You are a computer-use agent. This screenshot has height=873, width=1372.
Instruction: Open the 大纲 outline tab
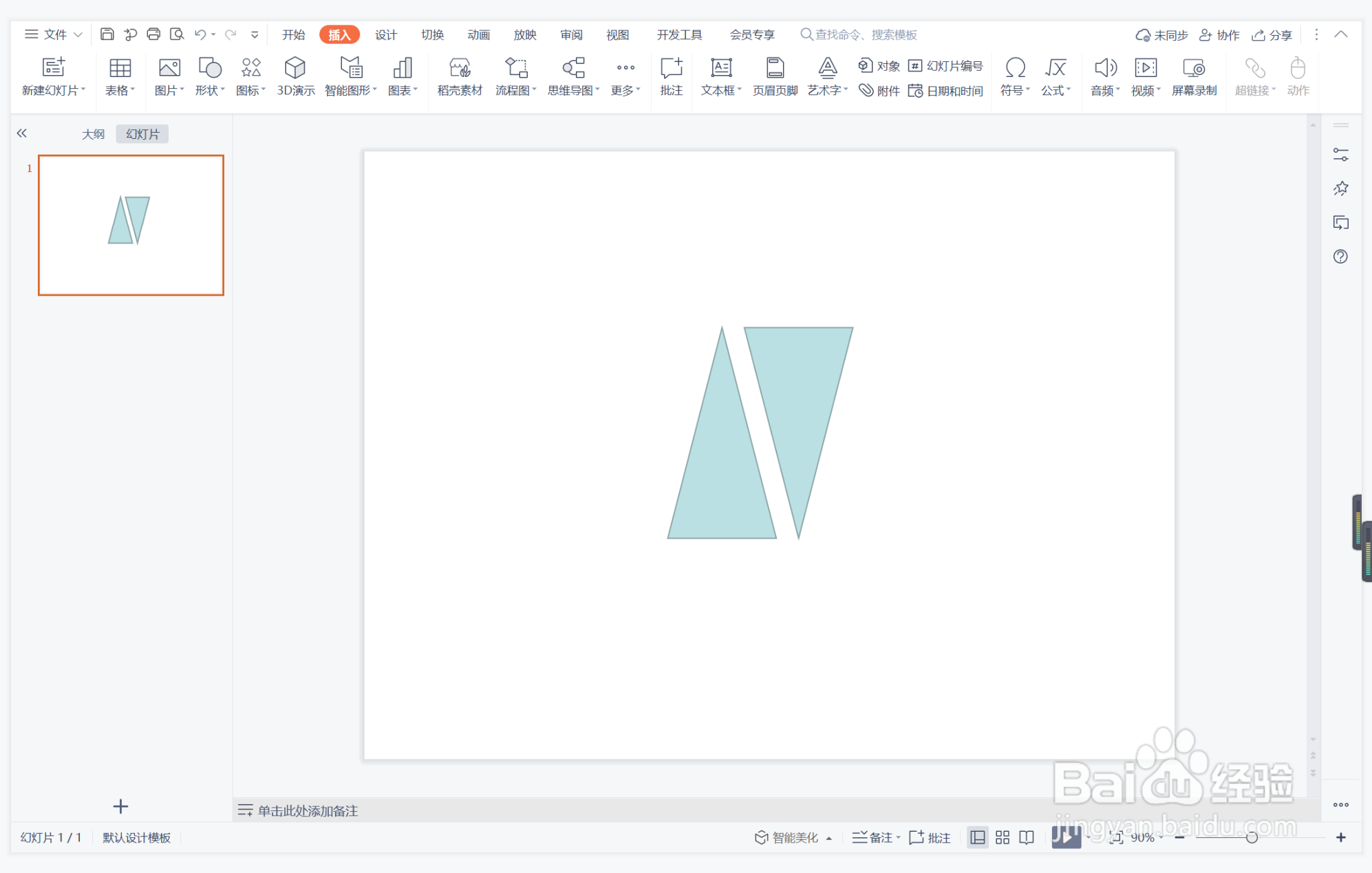(x=93, y=134)
